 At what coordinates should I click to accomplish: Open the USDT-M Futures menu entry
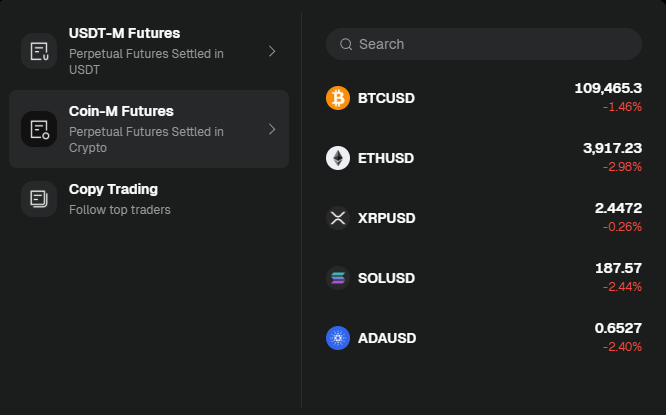[x=149, y=51]
